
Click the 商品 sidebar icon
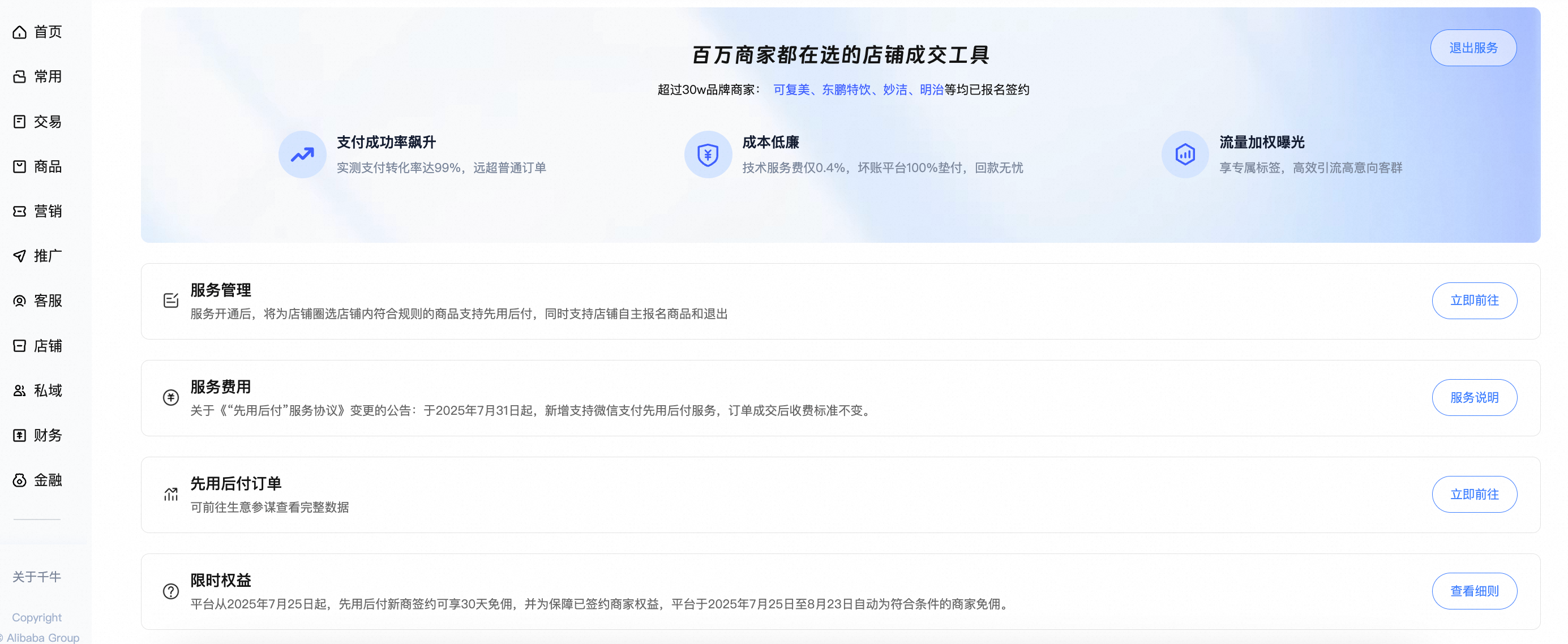coord(19,167)
